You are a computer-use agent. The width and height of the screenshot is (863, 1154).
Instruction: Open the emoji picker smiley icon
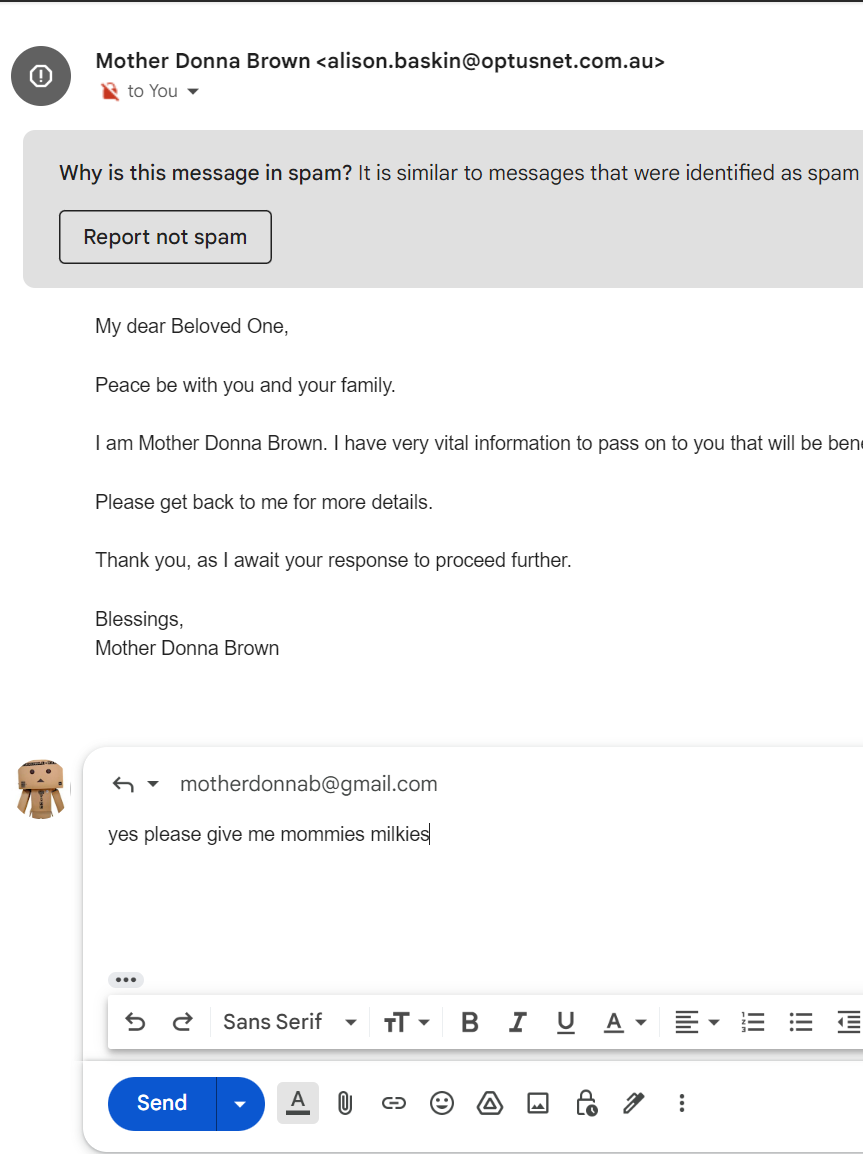(441, 1103)
